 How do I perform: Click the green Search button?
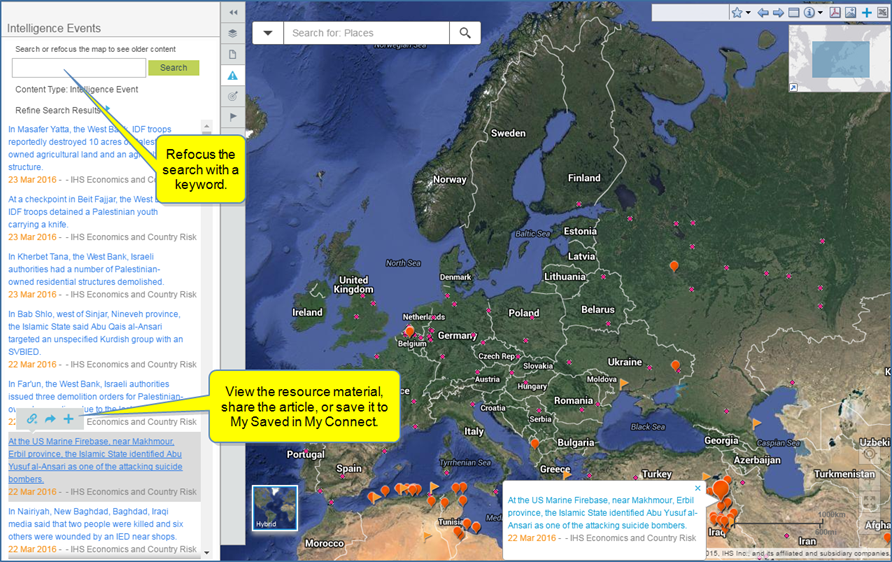(174, 68)
